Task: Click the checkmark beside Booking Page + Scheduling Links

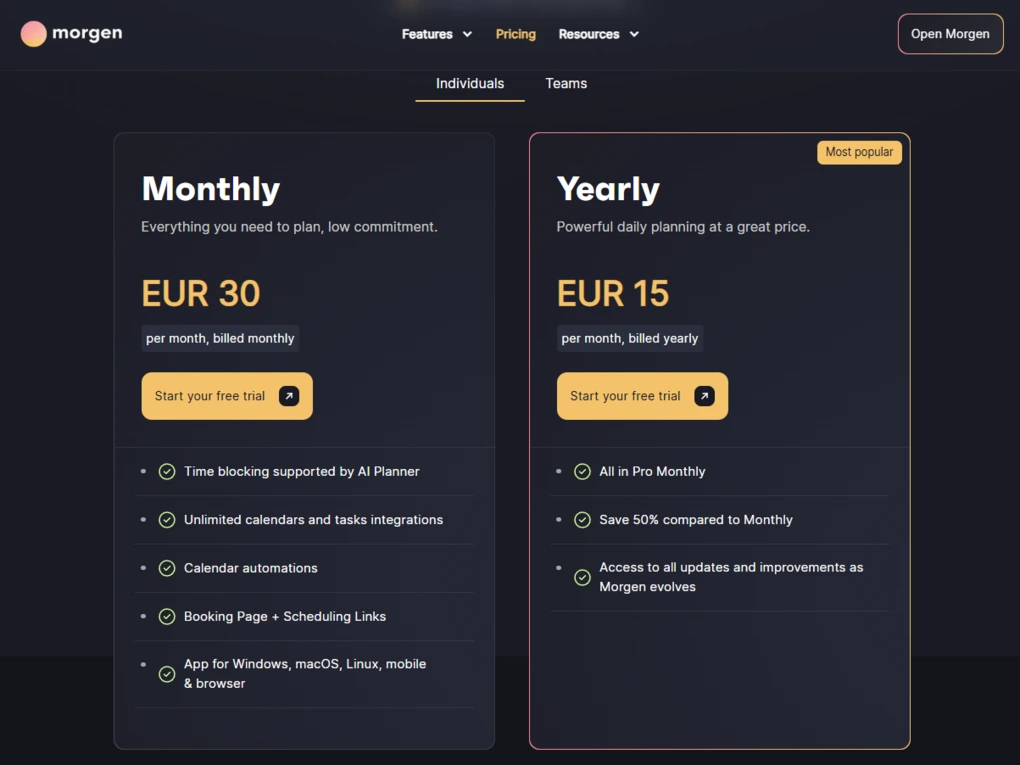Action: (167, 617)
